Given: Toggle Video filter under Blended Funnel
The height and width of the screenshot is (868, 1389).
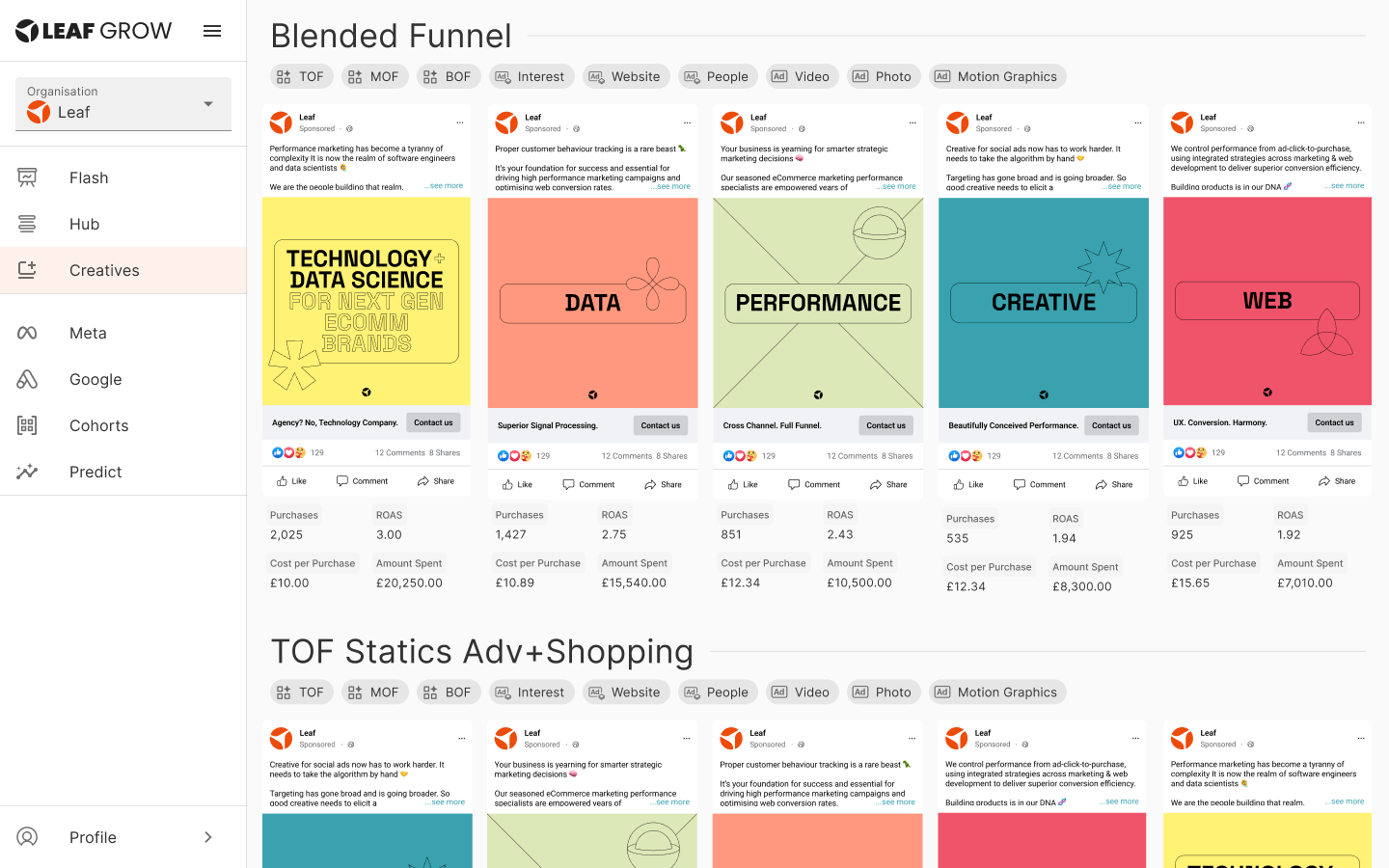Looking at the screenshot, I should coord(801,76).
